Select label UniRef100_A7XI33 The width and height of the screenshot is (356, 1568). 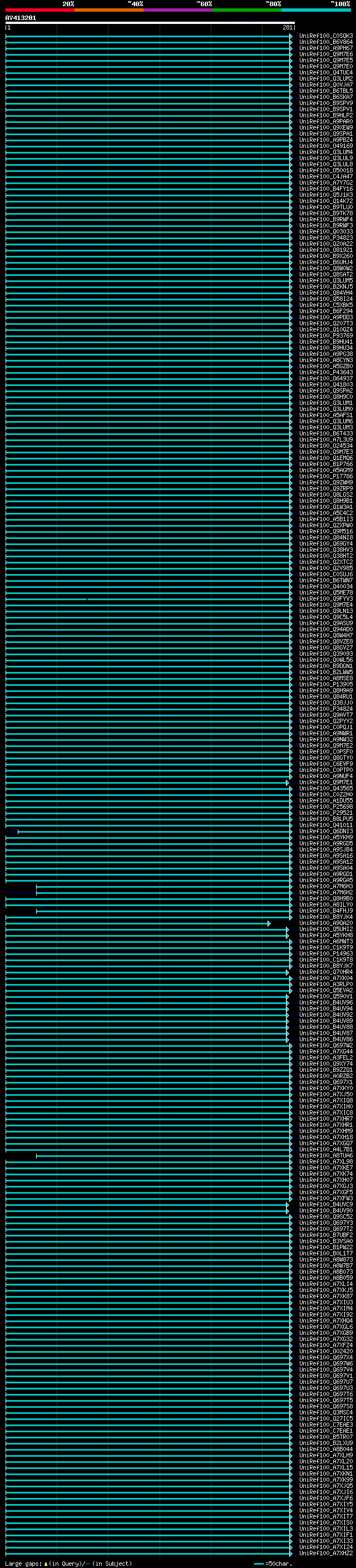(x=326, y=1541)
